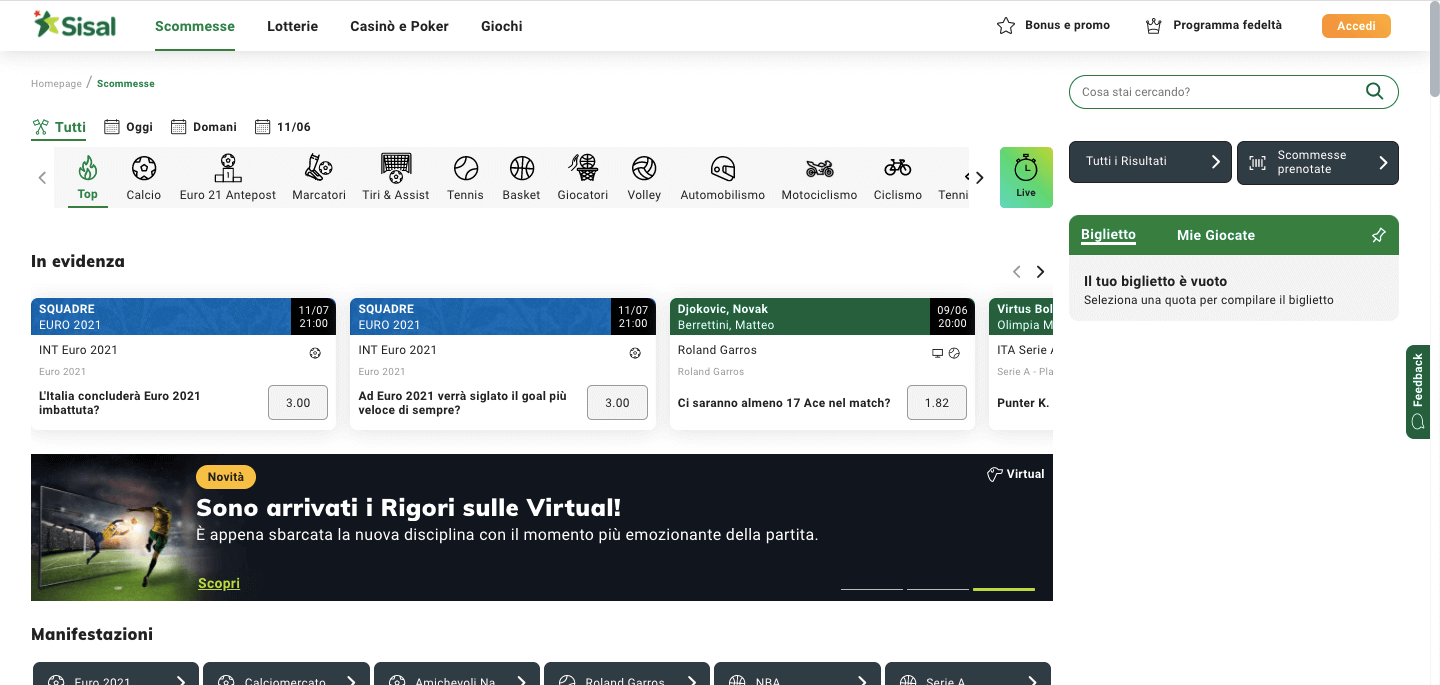Choose the Basket sport icon

[521, 178]
